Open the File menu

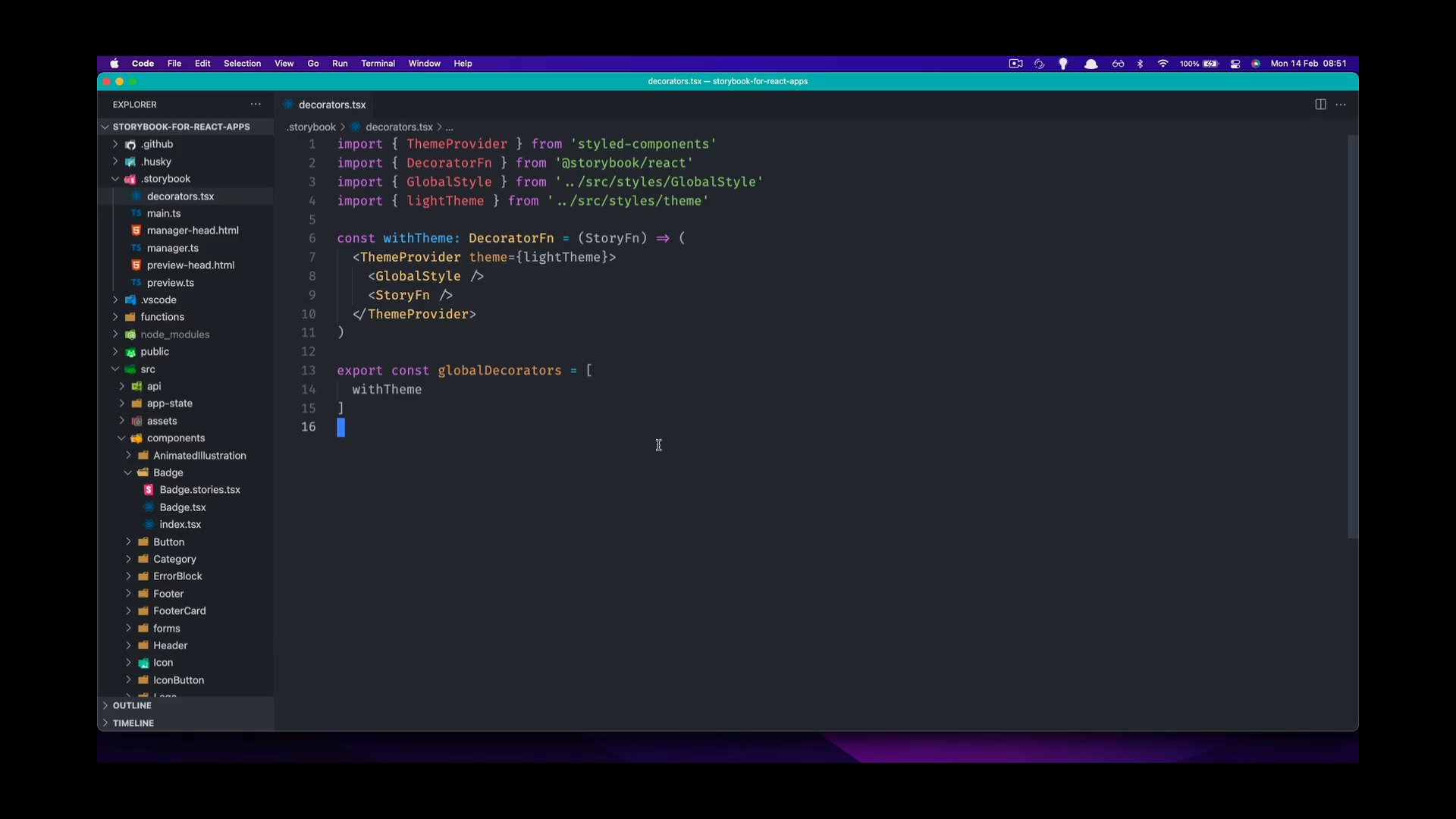click(x=174, y=64)
